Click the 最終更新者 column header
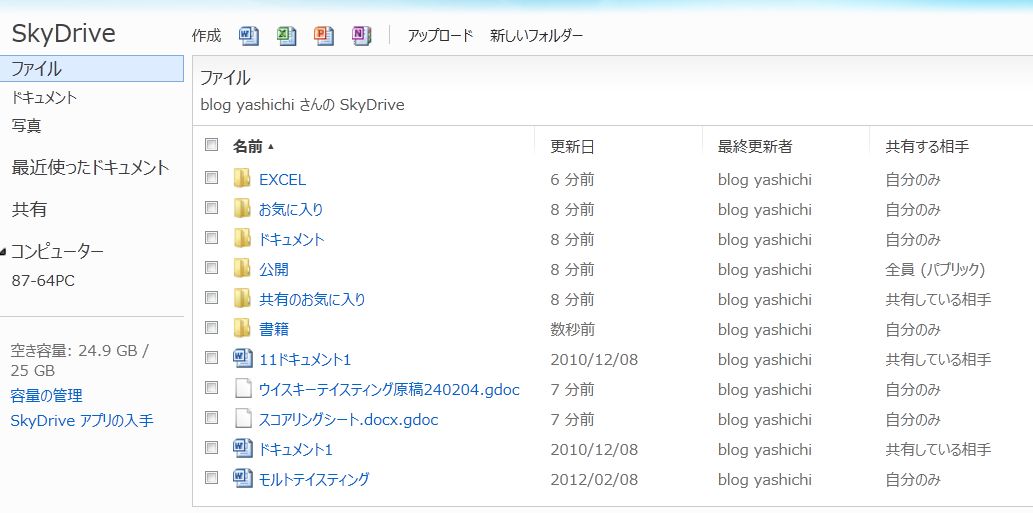This screenshot has width=1033, height=513. 755,147
